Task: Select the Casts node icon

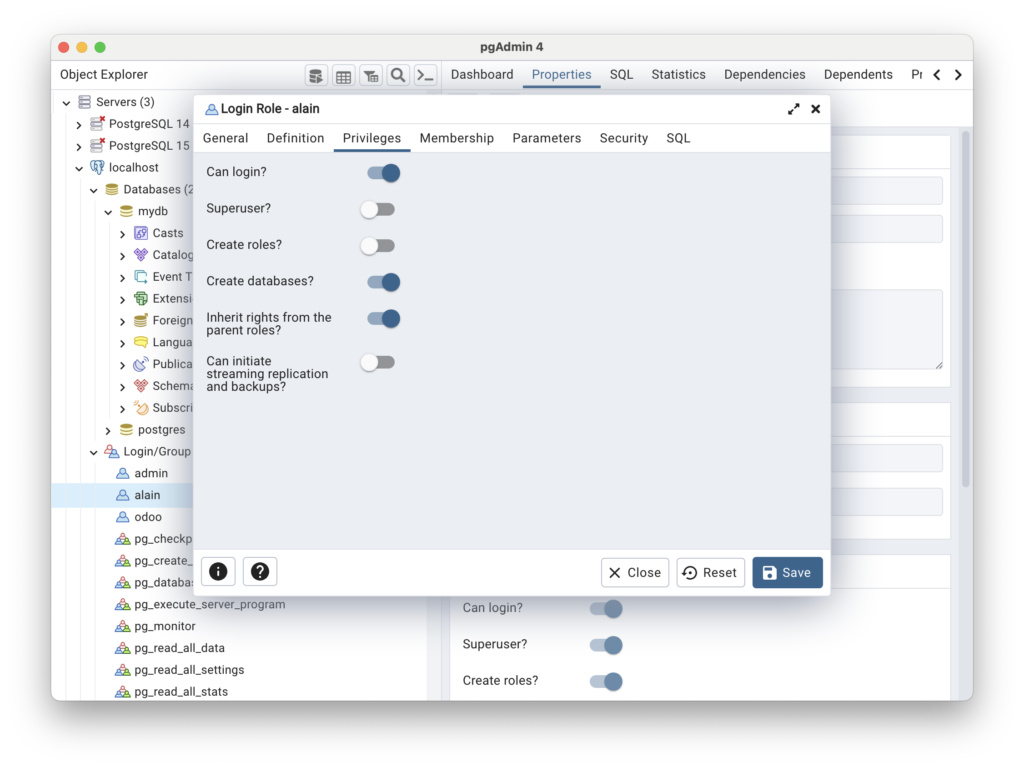Action: pyautogui.click(x=140, y=233)
